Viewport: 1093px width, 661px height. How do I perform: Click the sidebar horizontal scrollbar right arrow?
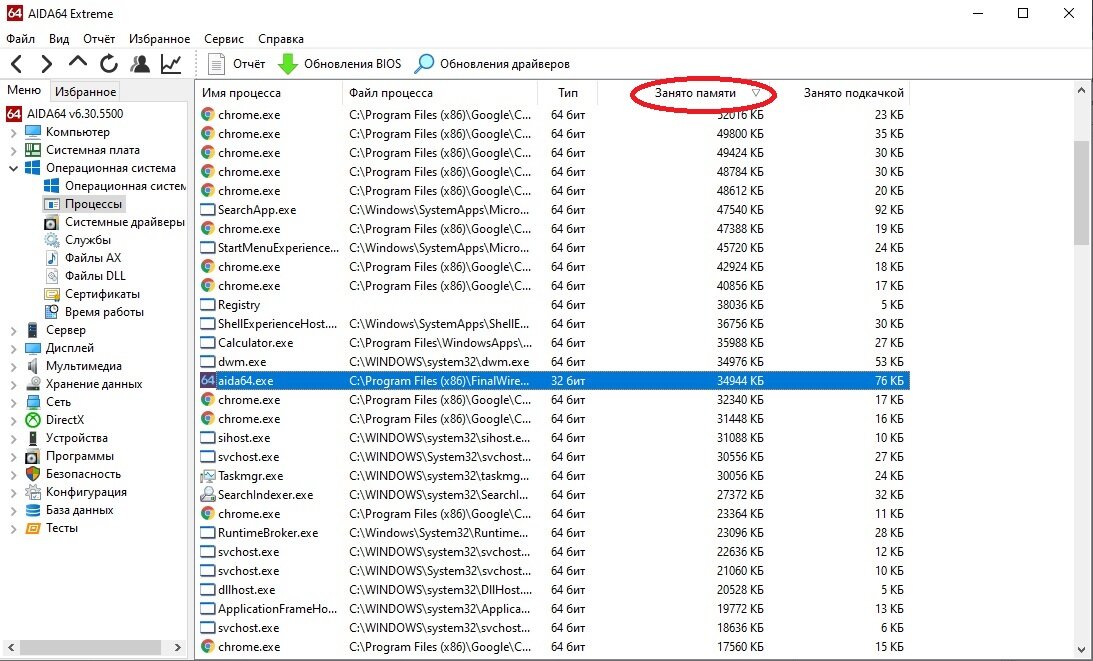(x=178, y=648)
